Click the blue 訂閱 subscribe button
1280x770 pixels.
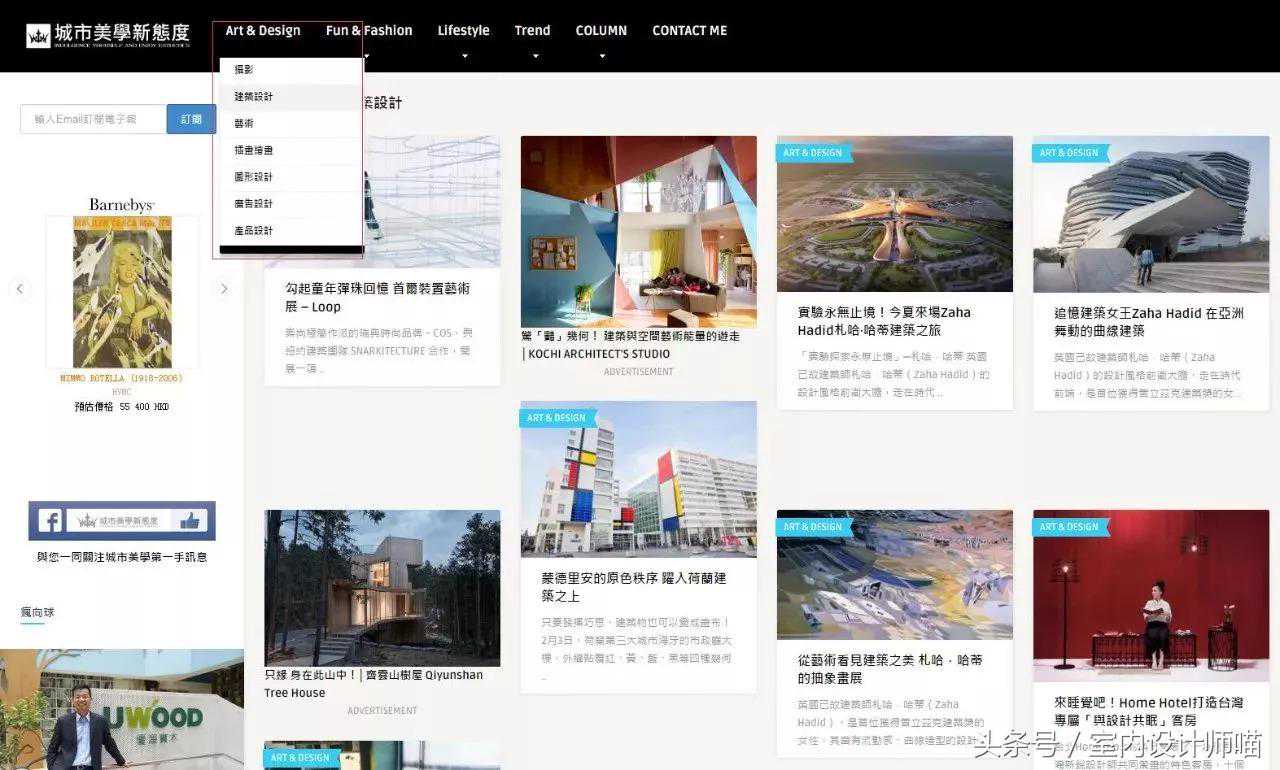pos(191,119)
